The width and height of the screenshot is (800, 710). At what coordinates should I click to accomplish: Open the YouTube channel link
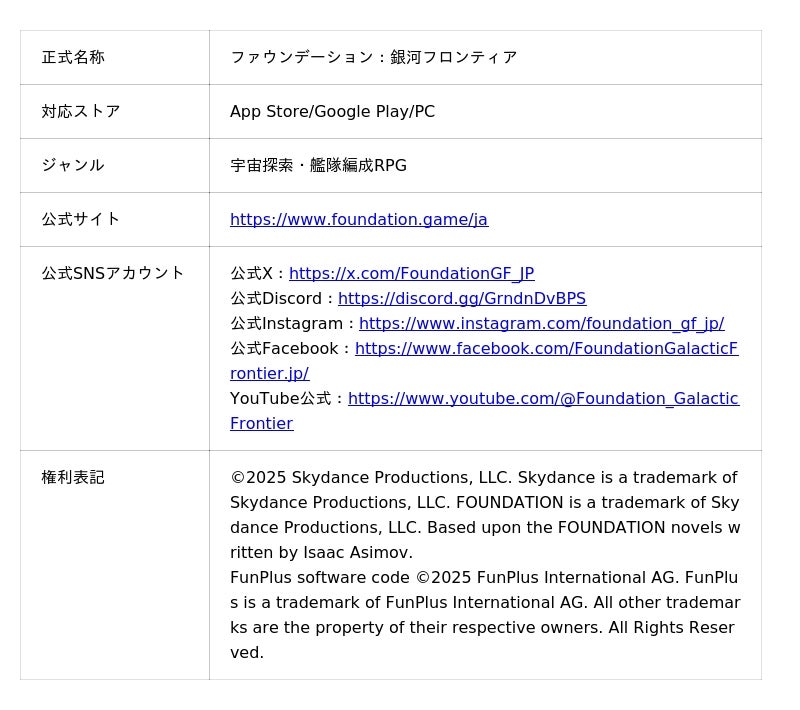tap(543, 399)
